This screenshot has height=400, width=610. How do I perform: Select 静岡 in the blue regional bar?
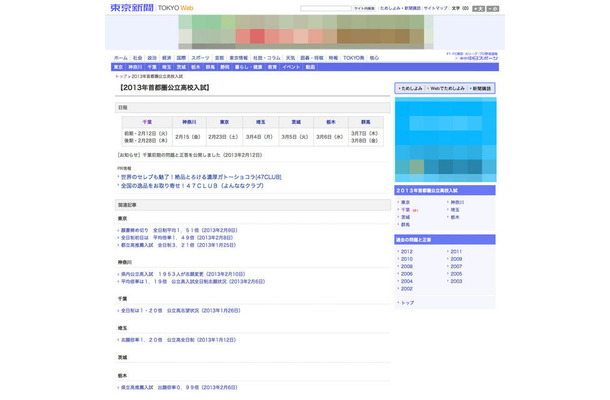click(225, 67)
